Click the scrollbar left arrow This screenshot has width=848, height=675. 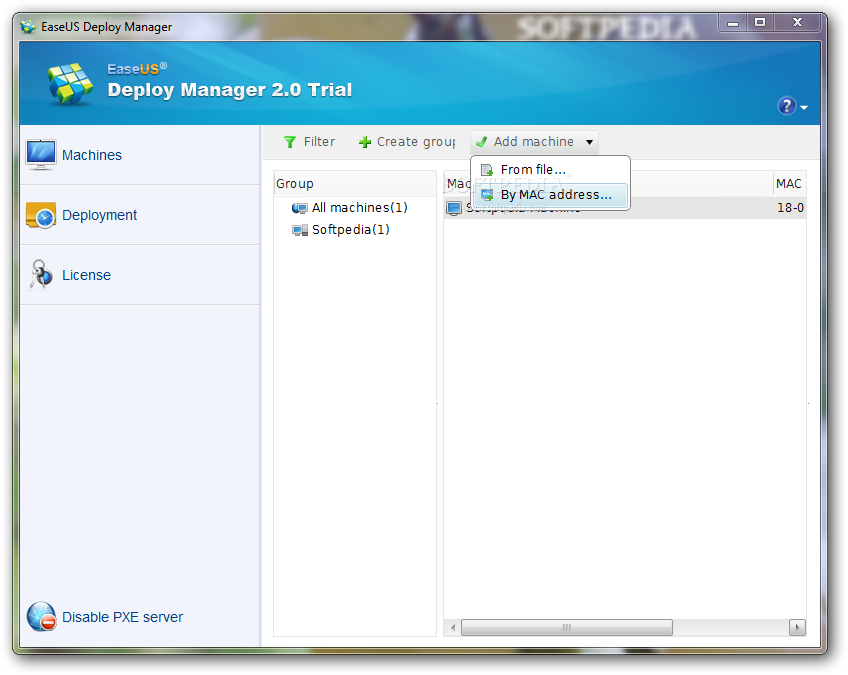coord(453,628)
